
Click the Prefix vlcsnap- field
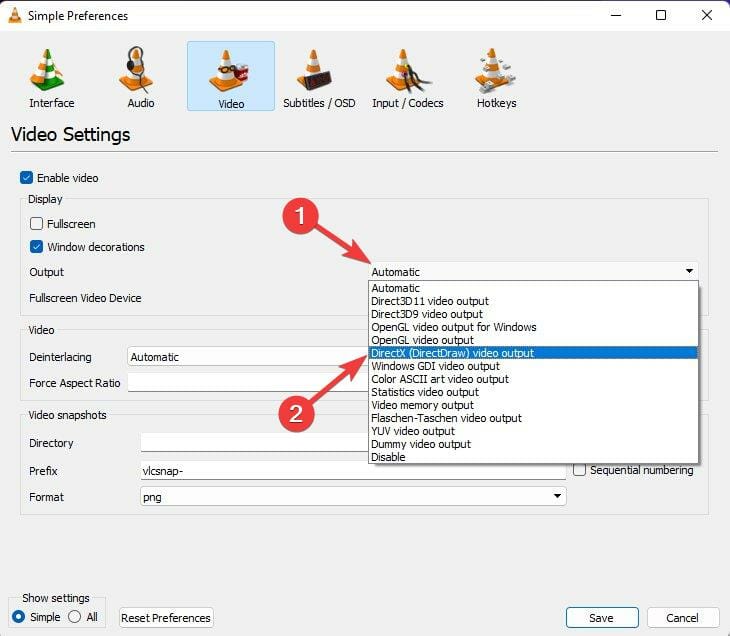tap(353, 470)
